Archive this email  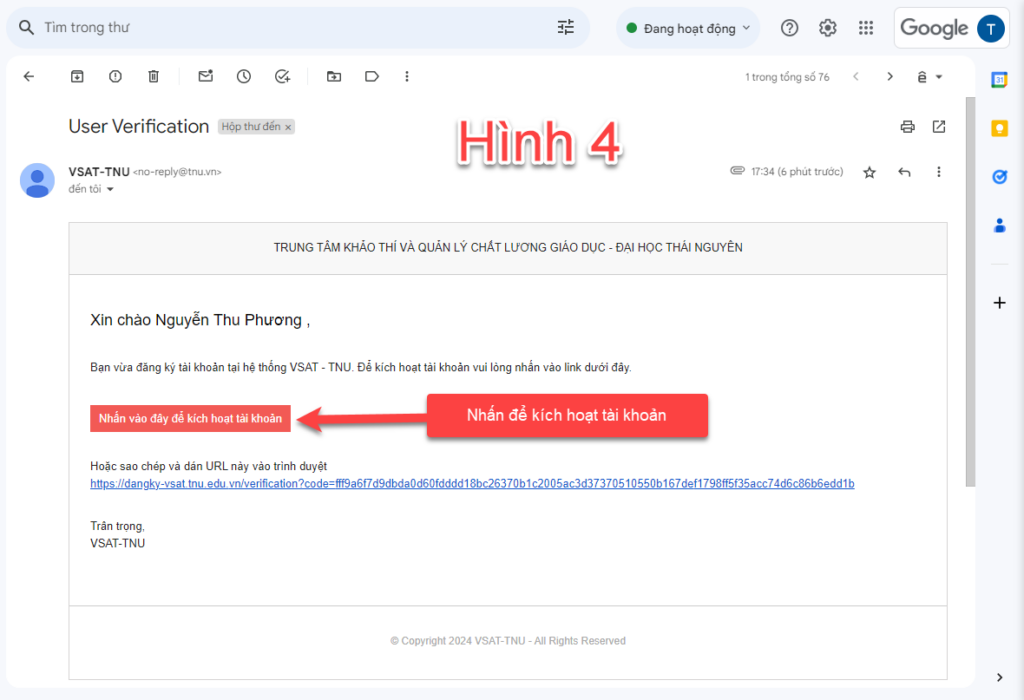point(77,76)
